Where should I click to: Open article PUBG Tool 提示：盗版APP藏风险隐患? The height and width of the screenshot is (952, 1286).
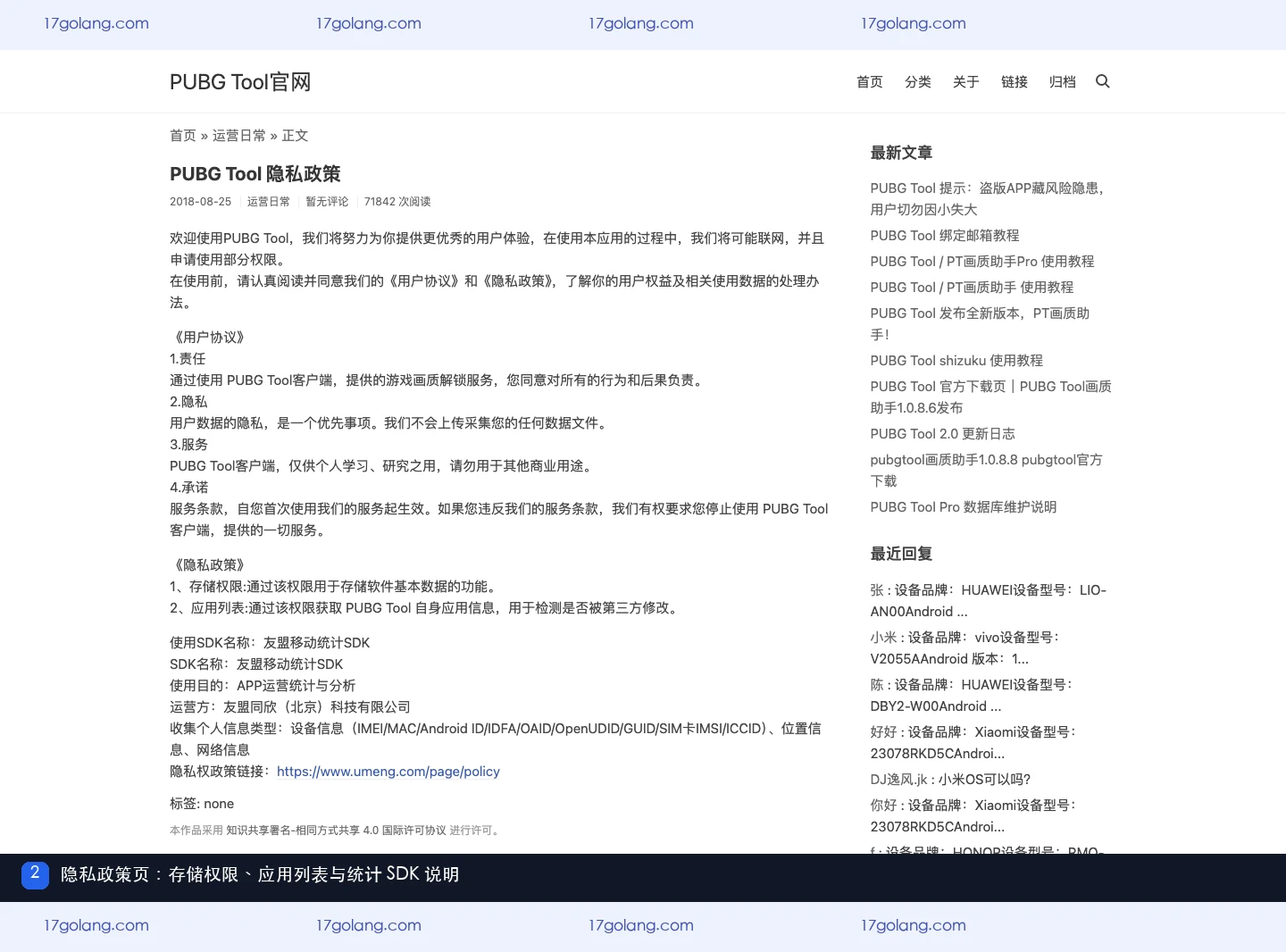pos(990,199)
